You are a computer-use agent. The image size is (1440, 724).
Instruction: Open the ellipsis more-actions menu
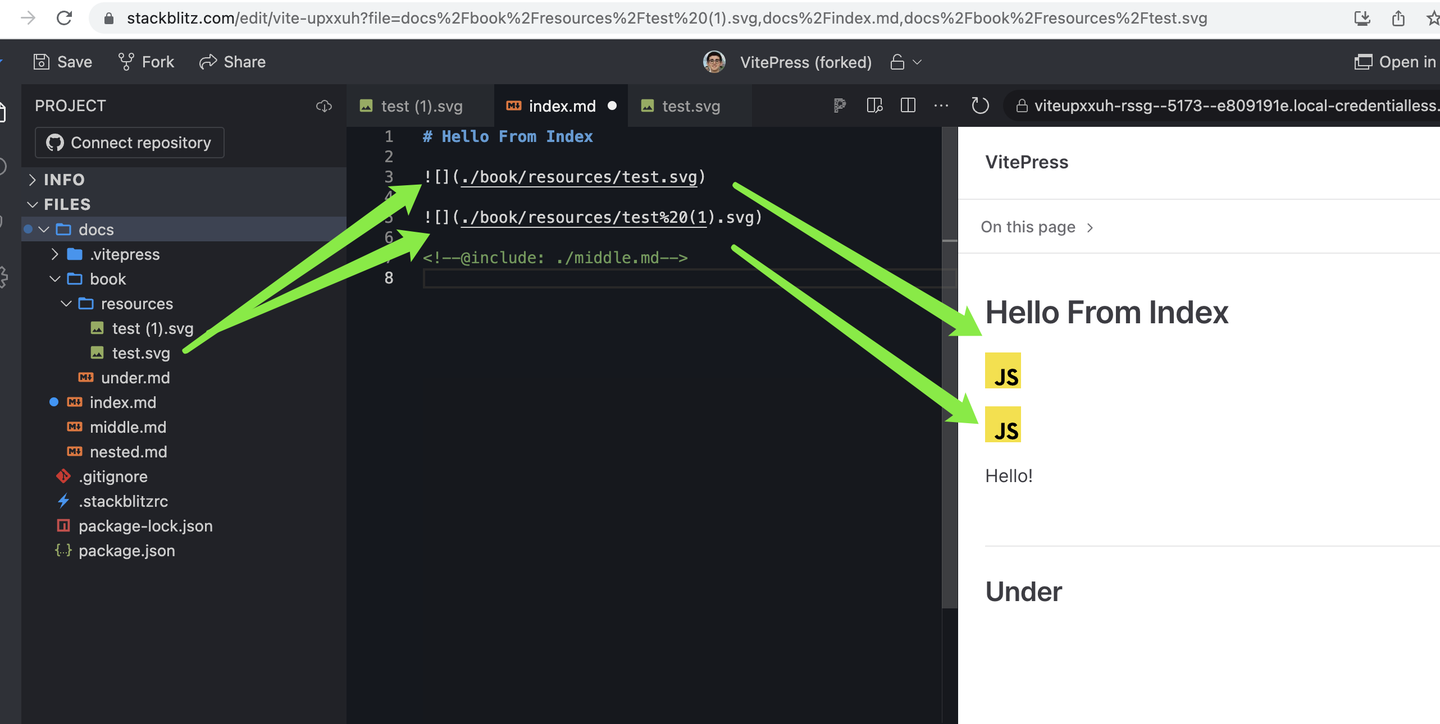click(x=941, y=105)
